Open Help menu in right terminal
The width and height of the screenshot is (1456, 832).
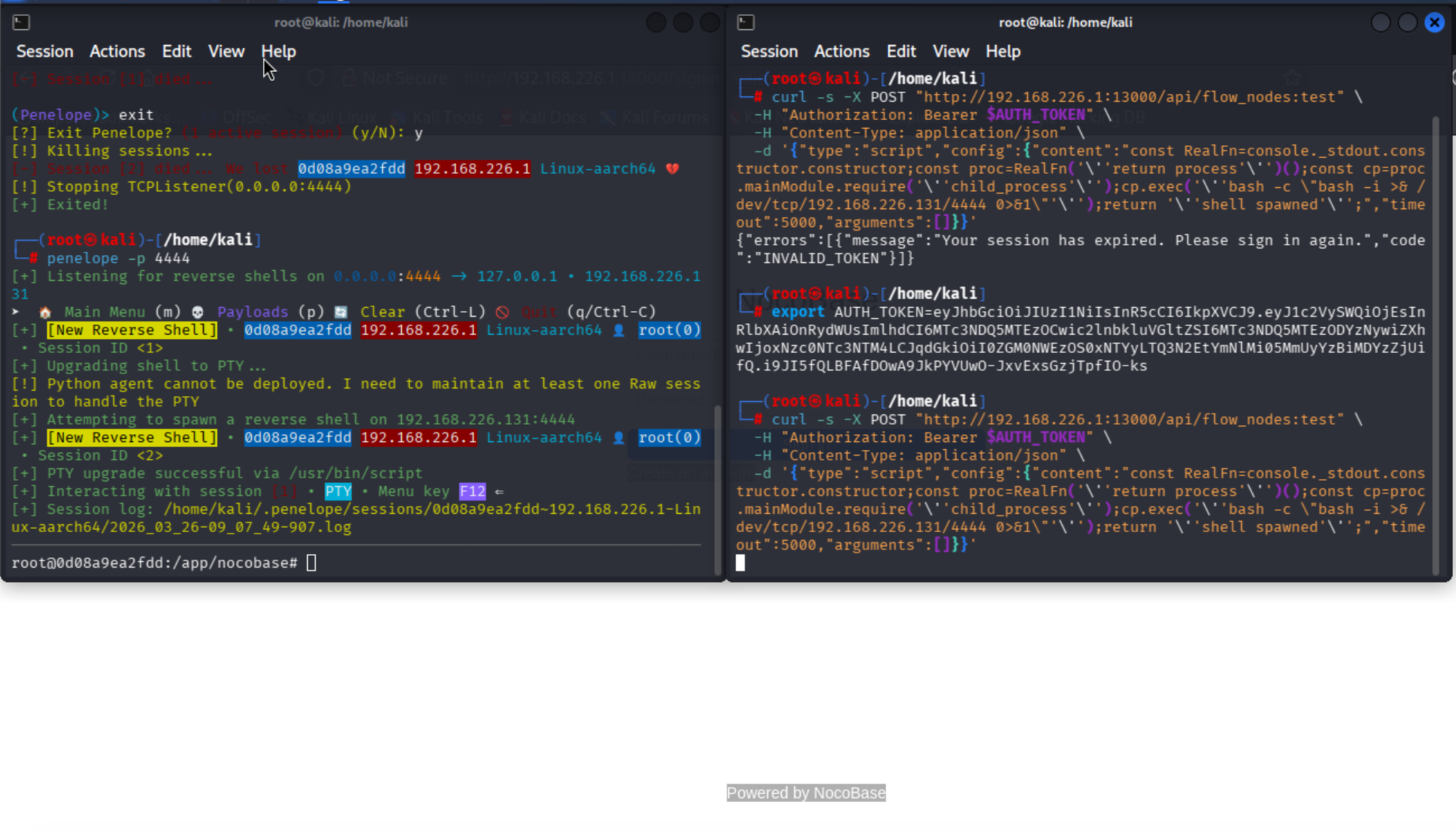[1003, 52]
